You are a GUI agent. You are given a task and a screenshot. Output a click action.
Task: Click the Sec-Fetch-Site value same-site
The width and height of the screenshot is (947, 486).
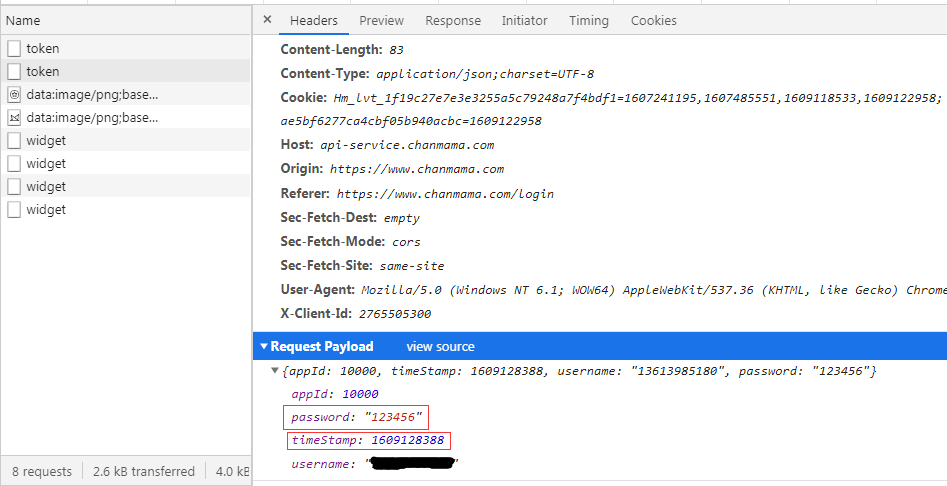[x=412, y=266]
